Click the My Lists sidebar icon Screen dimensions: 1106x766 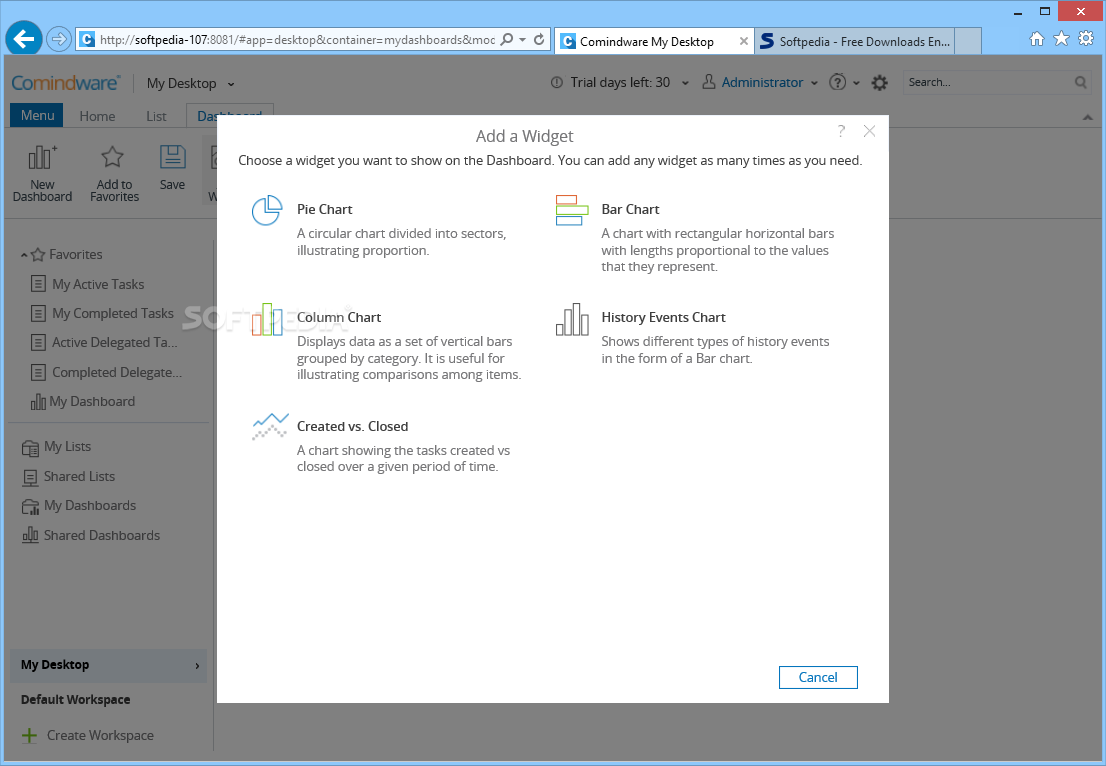pyautogui.click(x=30, y=448)
